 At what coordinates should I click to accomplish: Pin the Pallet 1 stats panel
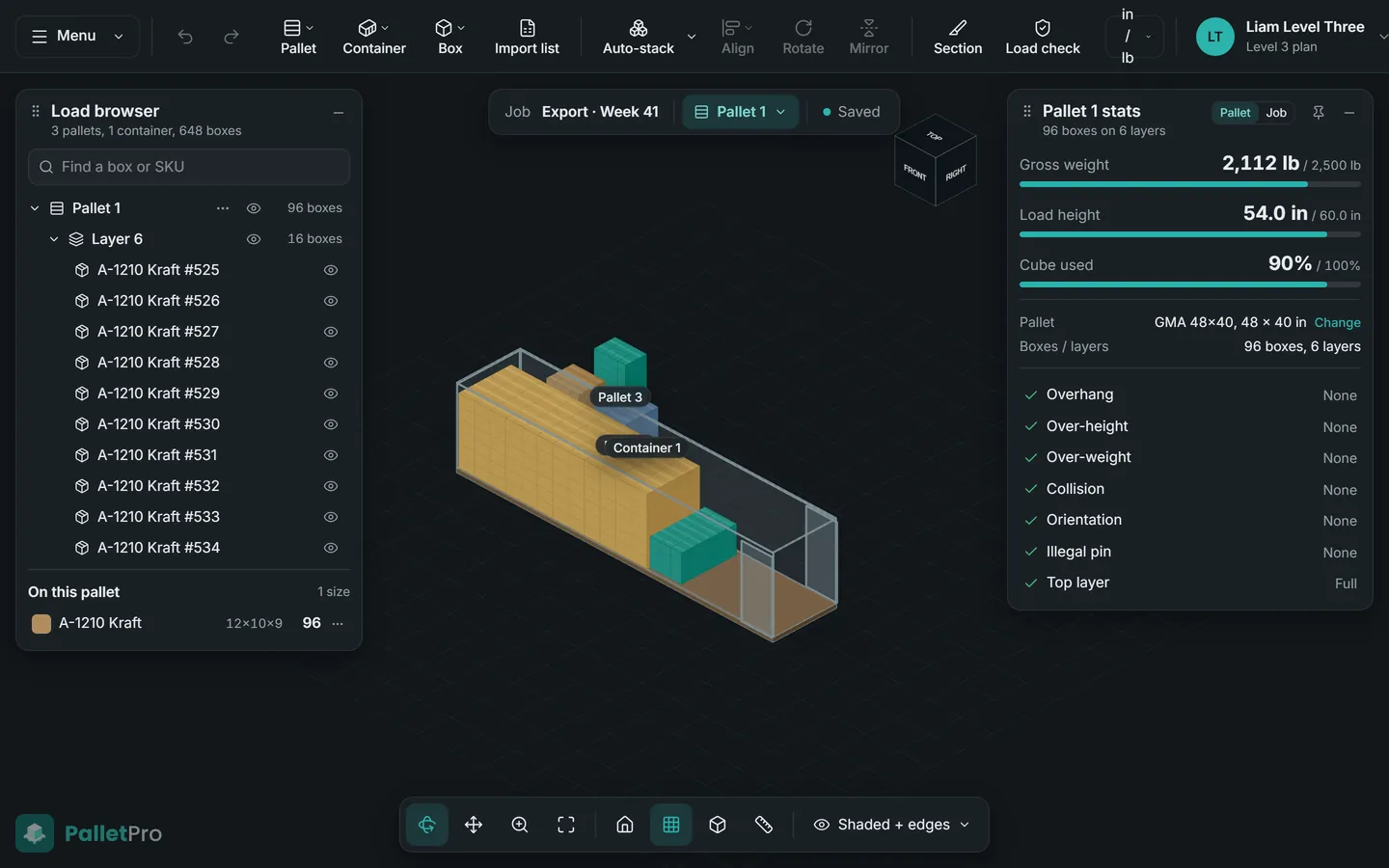[x=1319, y=113]
